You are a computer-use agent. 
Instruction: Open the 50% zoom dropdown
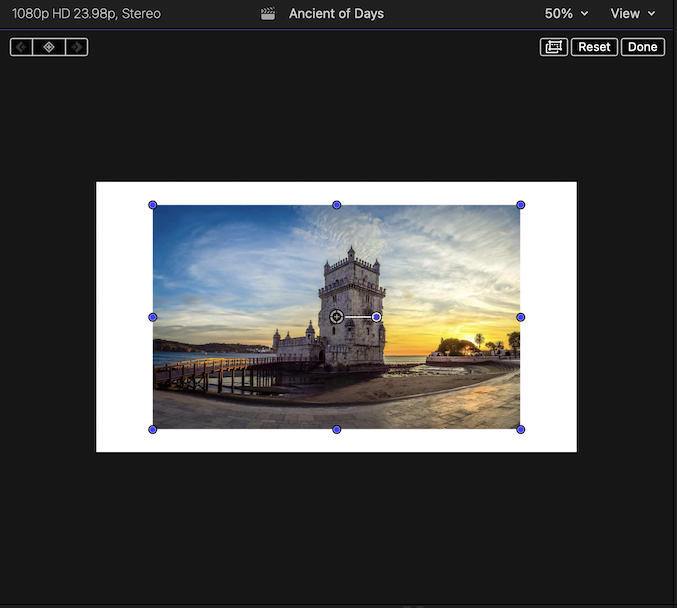tap(566, 14)
